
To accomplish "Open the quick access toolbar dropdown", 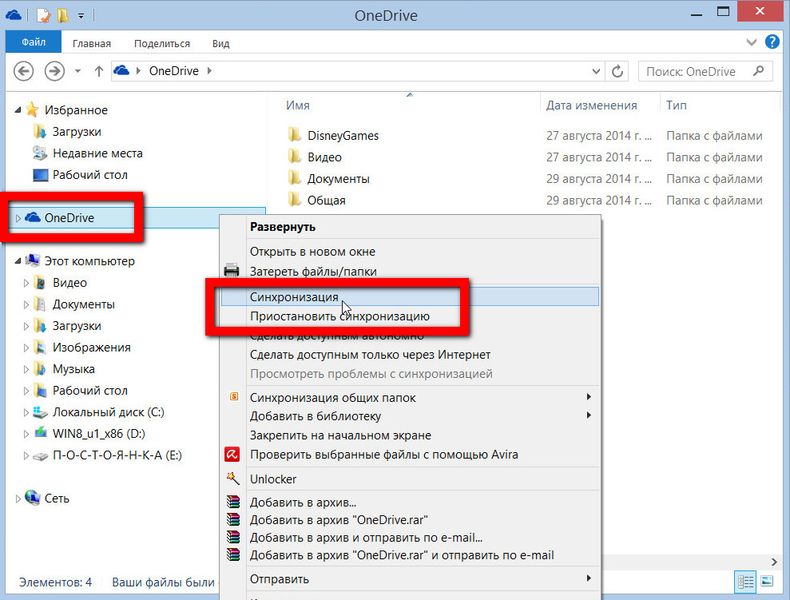I will coord(81,16).
